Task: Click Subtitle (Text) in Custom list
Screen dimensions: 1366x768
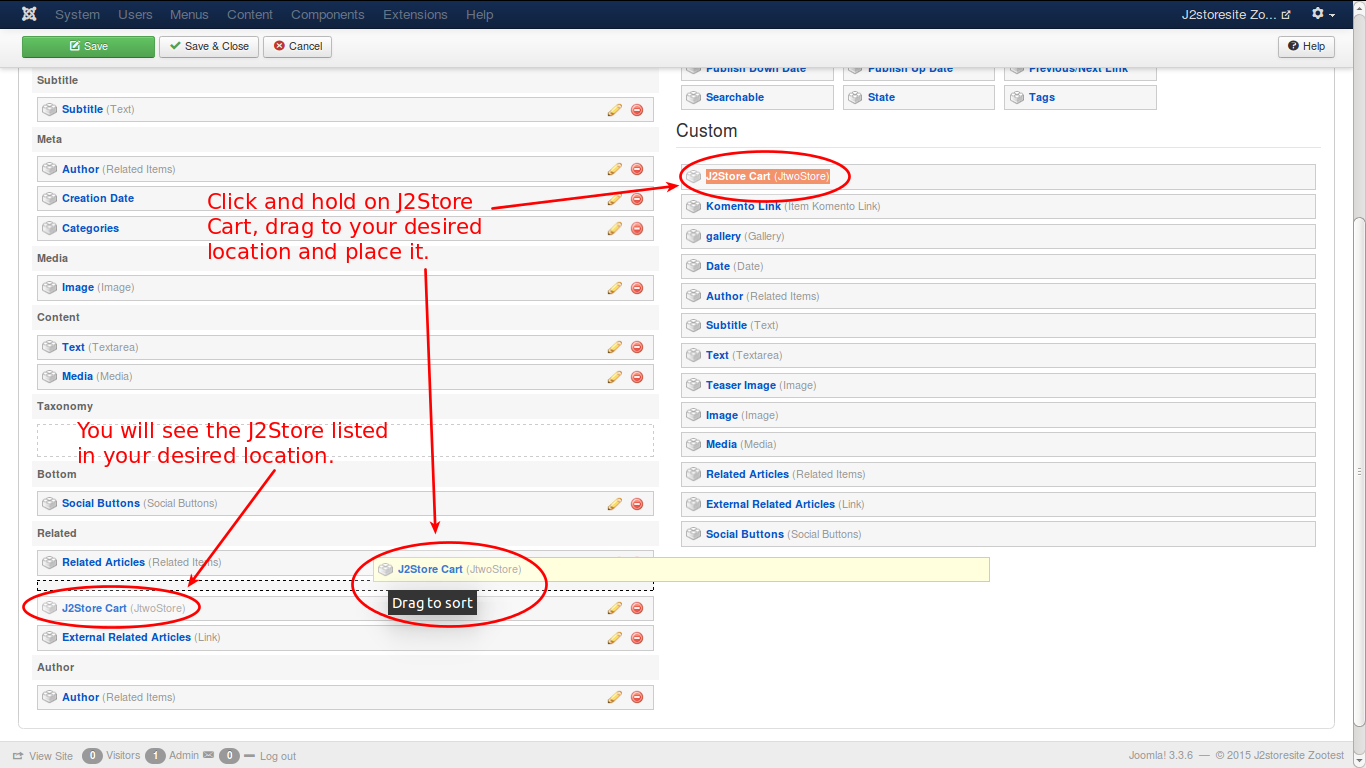Action: click(x=998, y=326)
